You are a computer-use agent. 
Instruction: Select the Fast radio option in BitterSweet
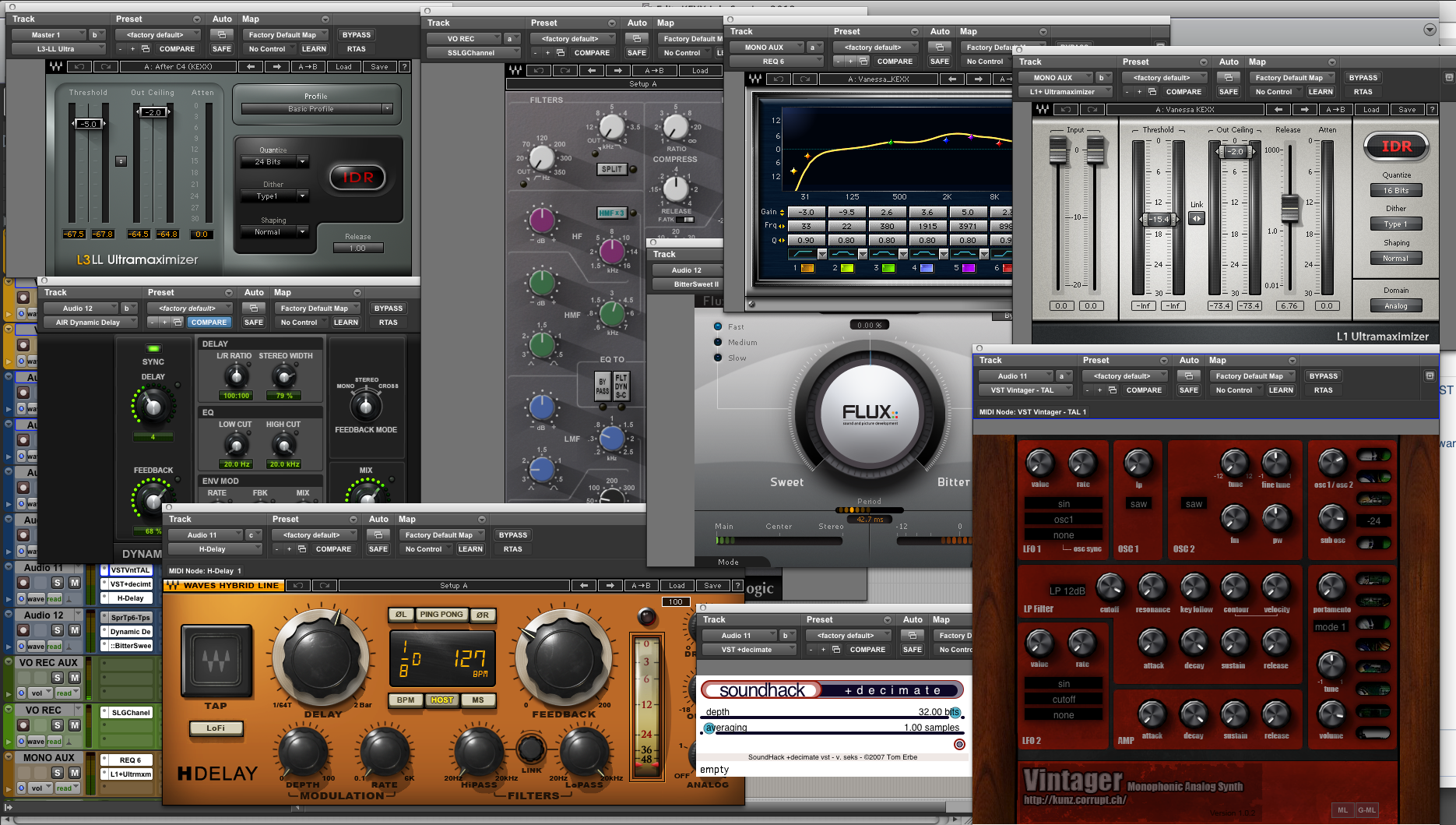(x=718, y=326)
